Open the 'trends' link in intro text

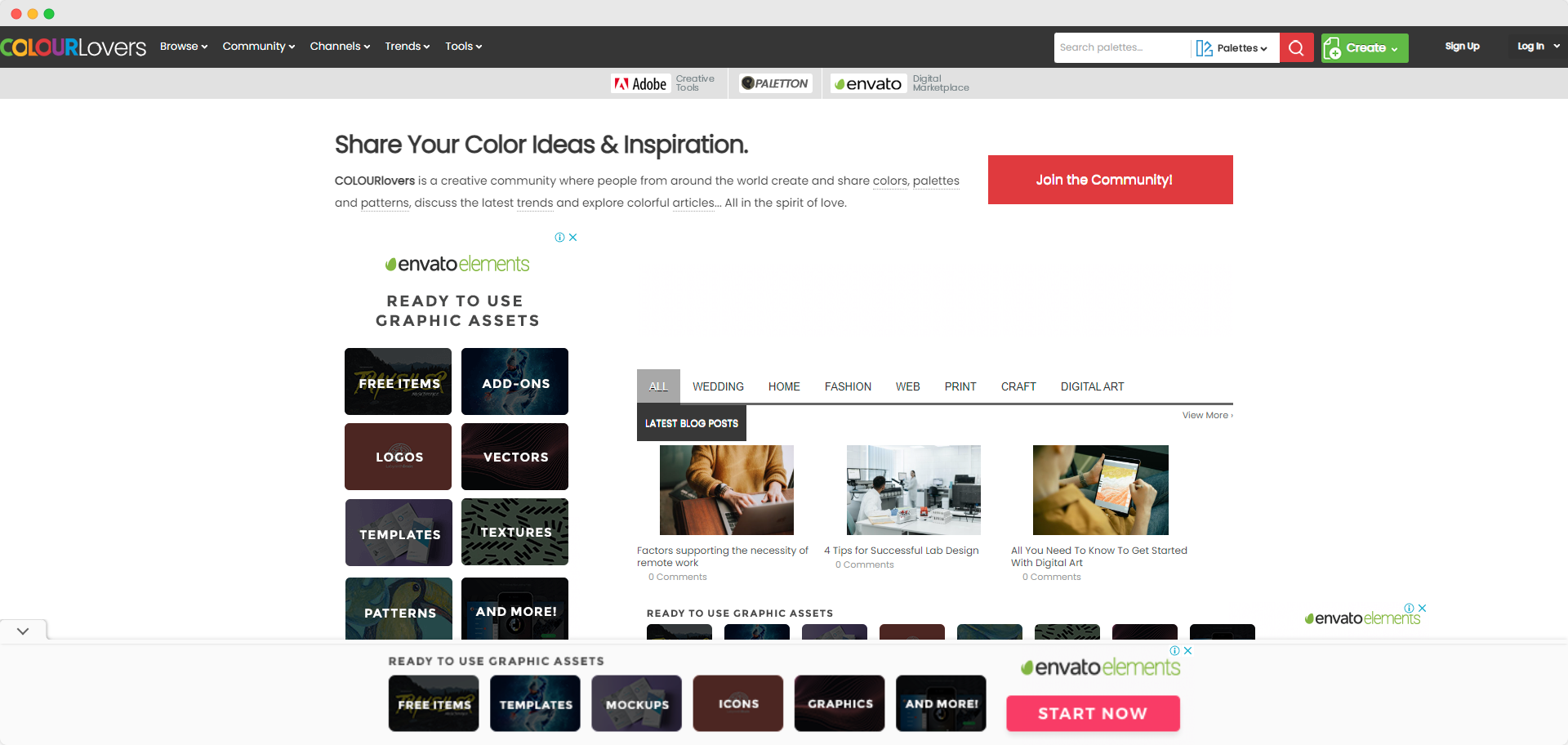click(535, 203)
